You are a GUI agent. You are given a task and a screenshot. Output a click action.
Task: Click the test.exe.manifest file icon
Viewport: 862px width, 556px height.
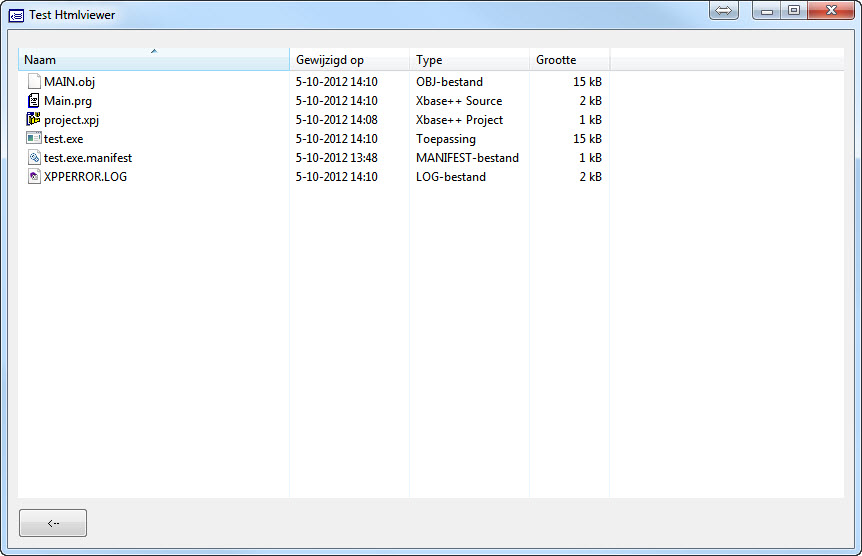point(34,158)
